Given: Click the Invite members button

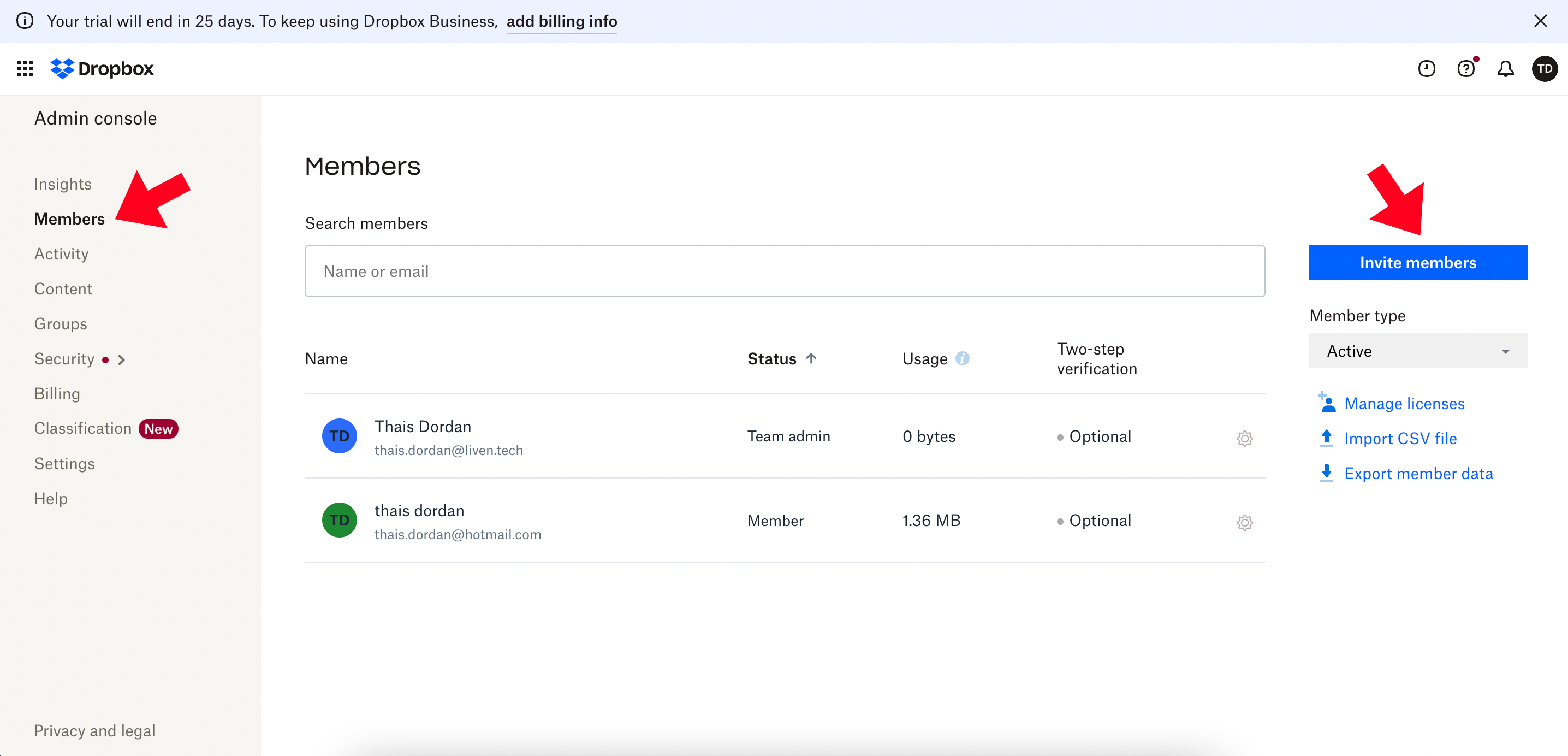Looking at the screenshot, I should (1418, 263).
